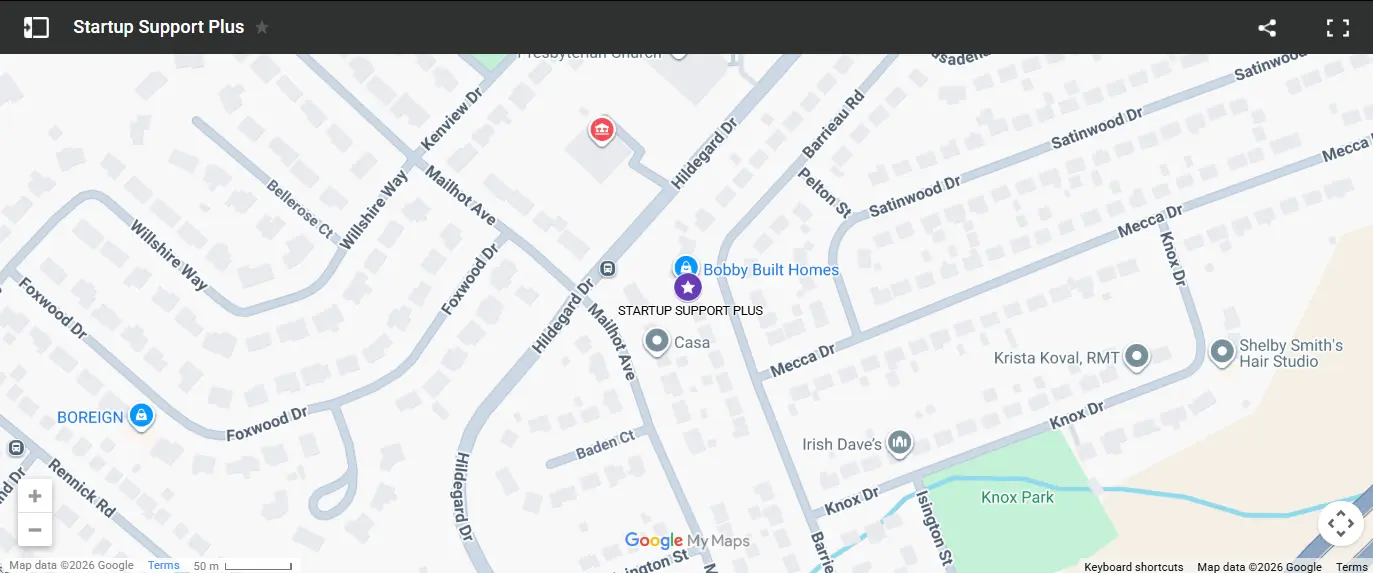
Task: Zoom out of the map
Action: [x=35, y=529]
